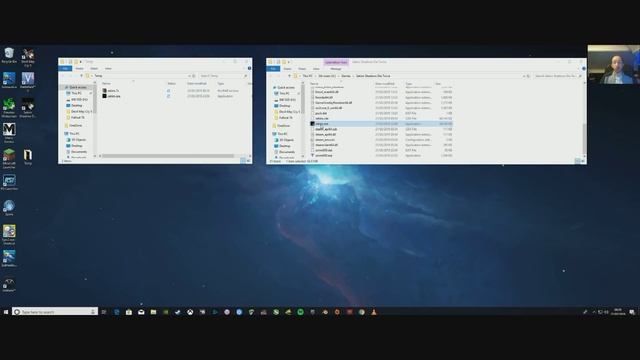Click the webcam video thumbnail
The height and width of the screenshot is (360, 640).
[x=614, y=64]
